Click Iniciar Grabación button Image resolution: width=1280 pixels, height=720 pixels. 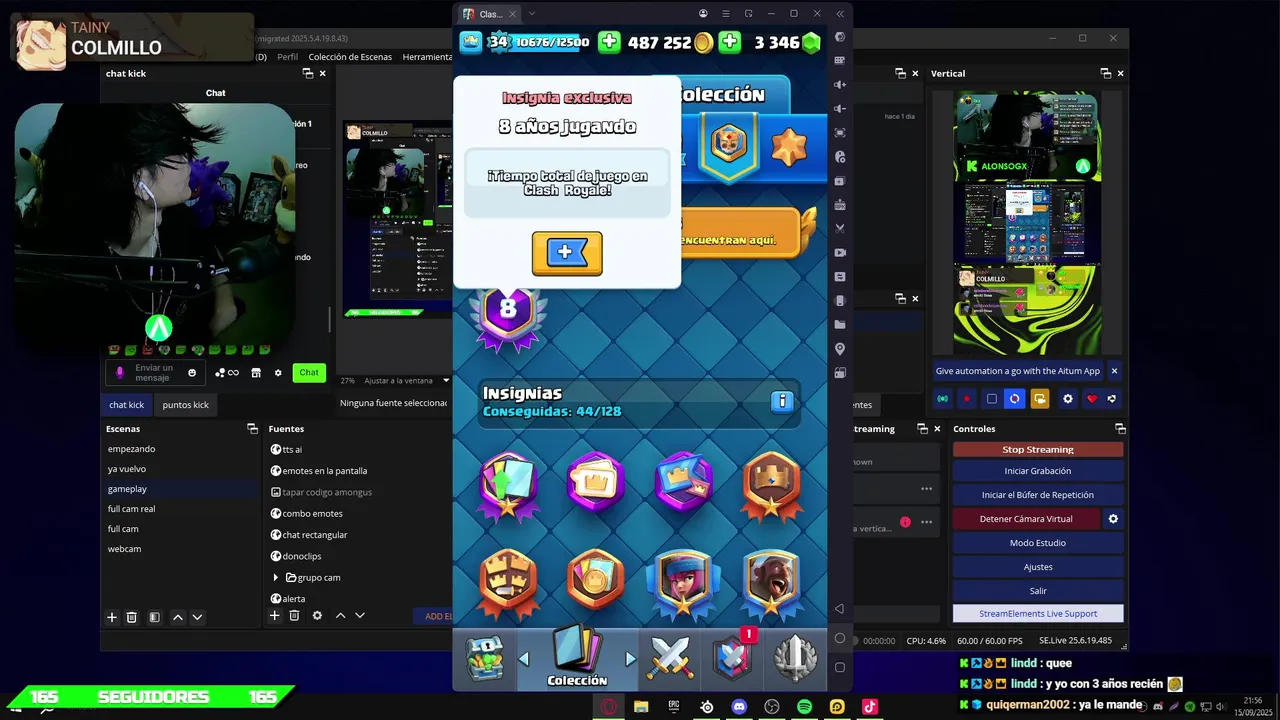(x=1038, y=471)
